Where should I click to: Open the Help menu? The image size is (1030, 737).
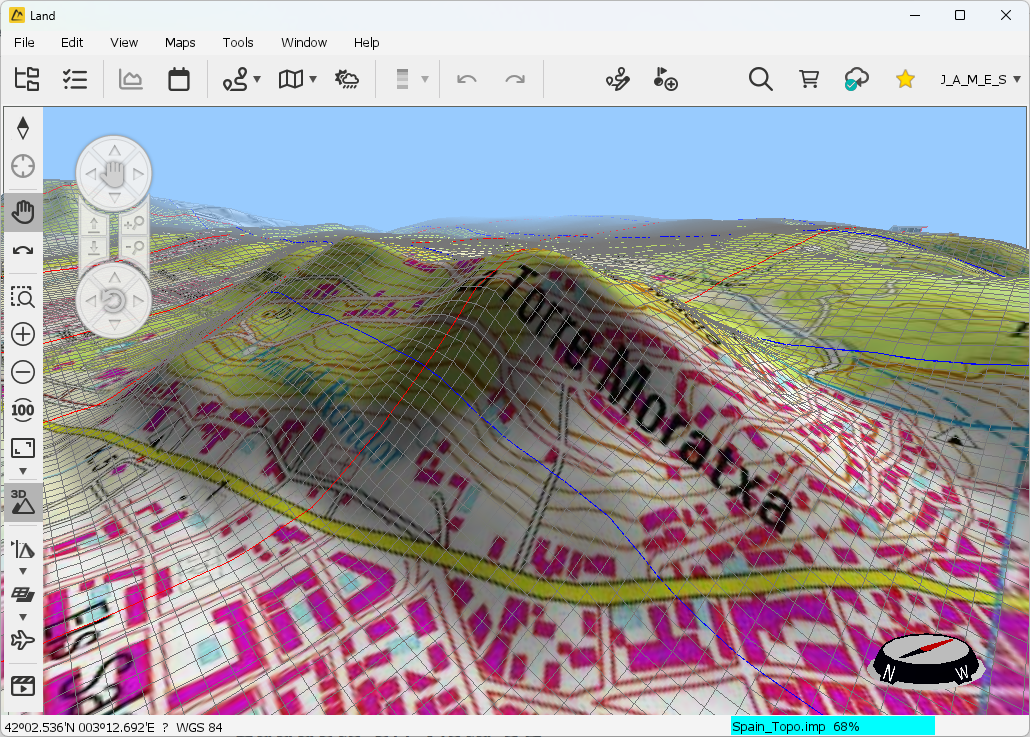[x=366, y=43]
